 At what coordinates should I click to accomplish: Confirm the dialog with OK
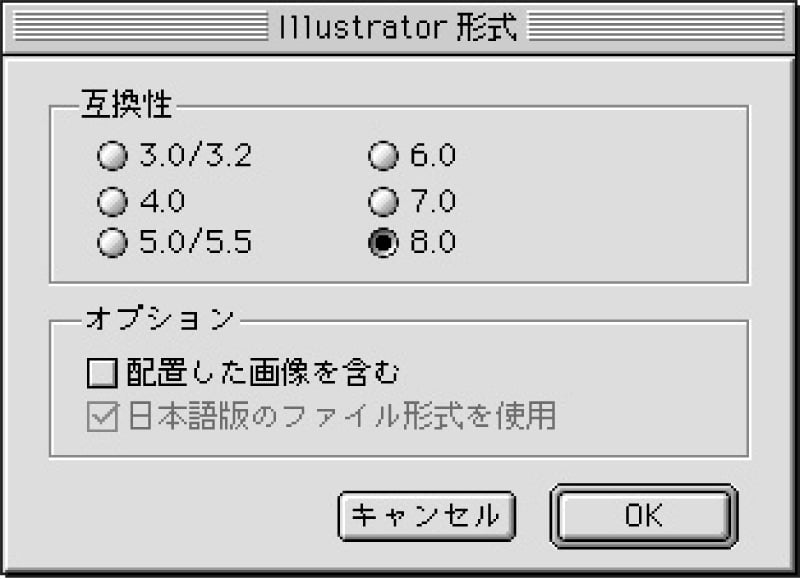(x=643, y=515)
